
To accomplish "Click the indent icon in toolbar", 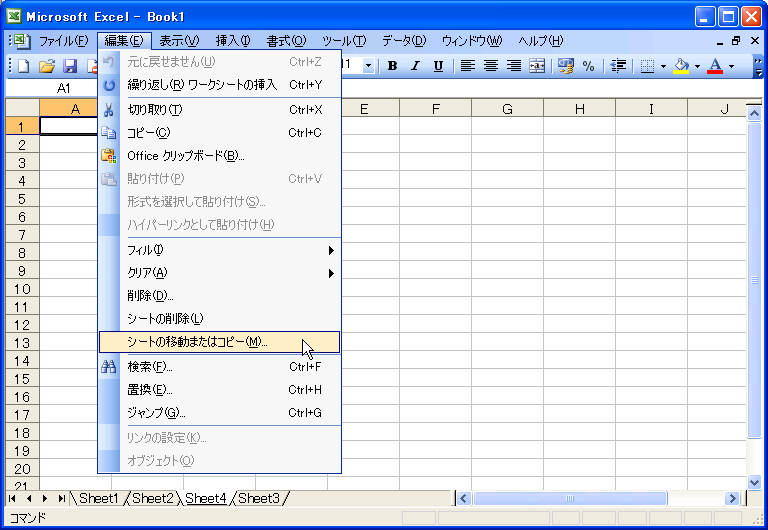I will (618, 66).
